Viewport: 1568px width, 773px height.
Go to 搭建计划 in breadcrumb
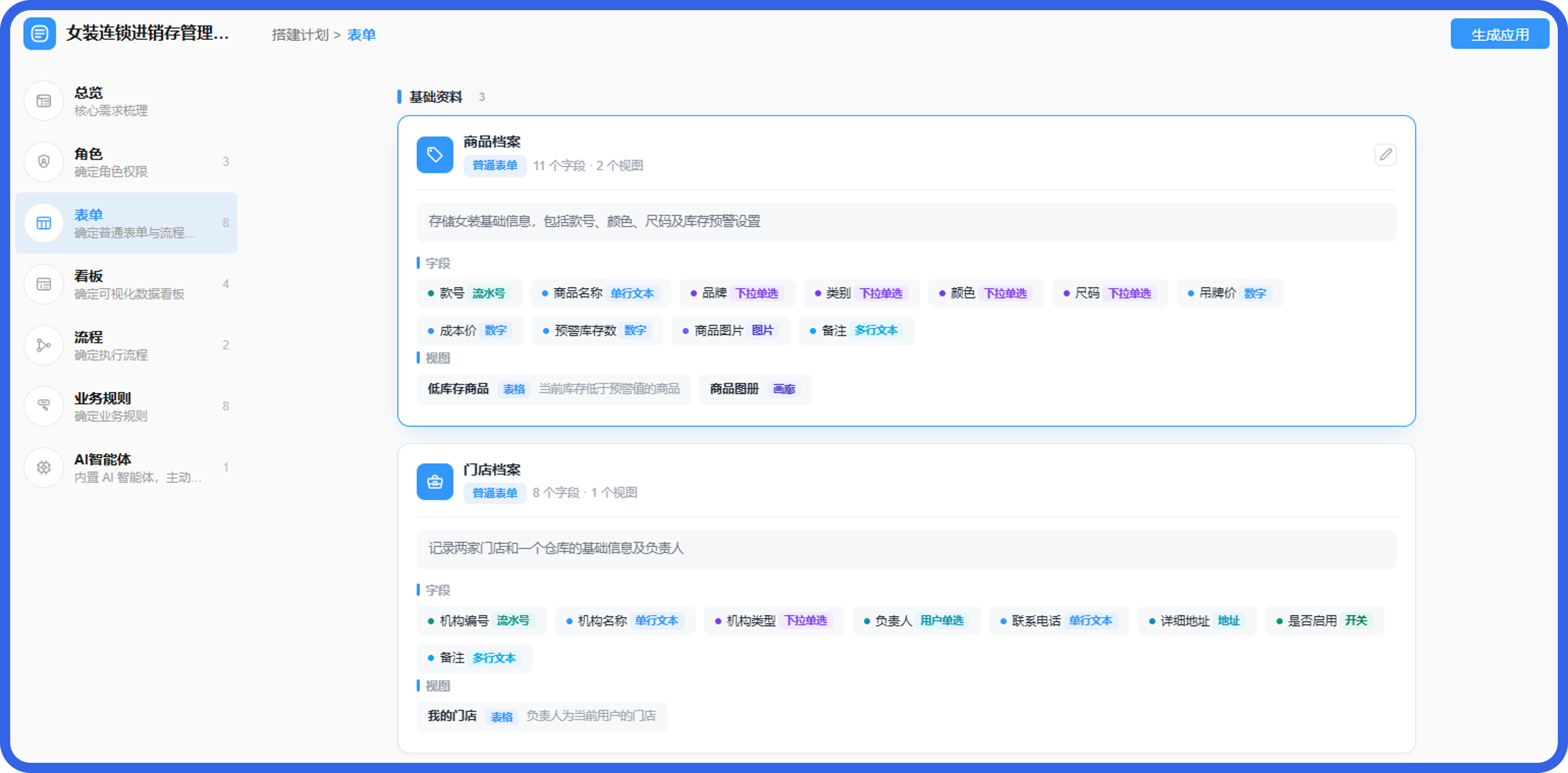pos(300,35)
